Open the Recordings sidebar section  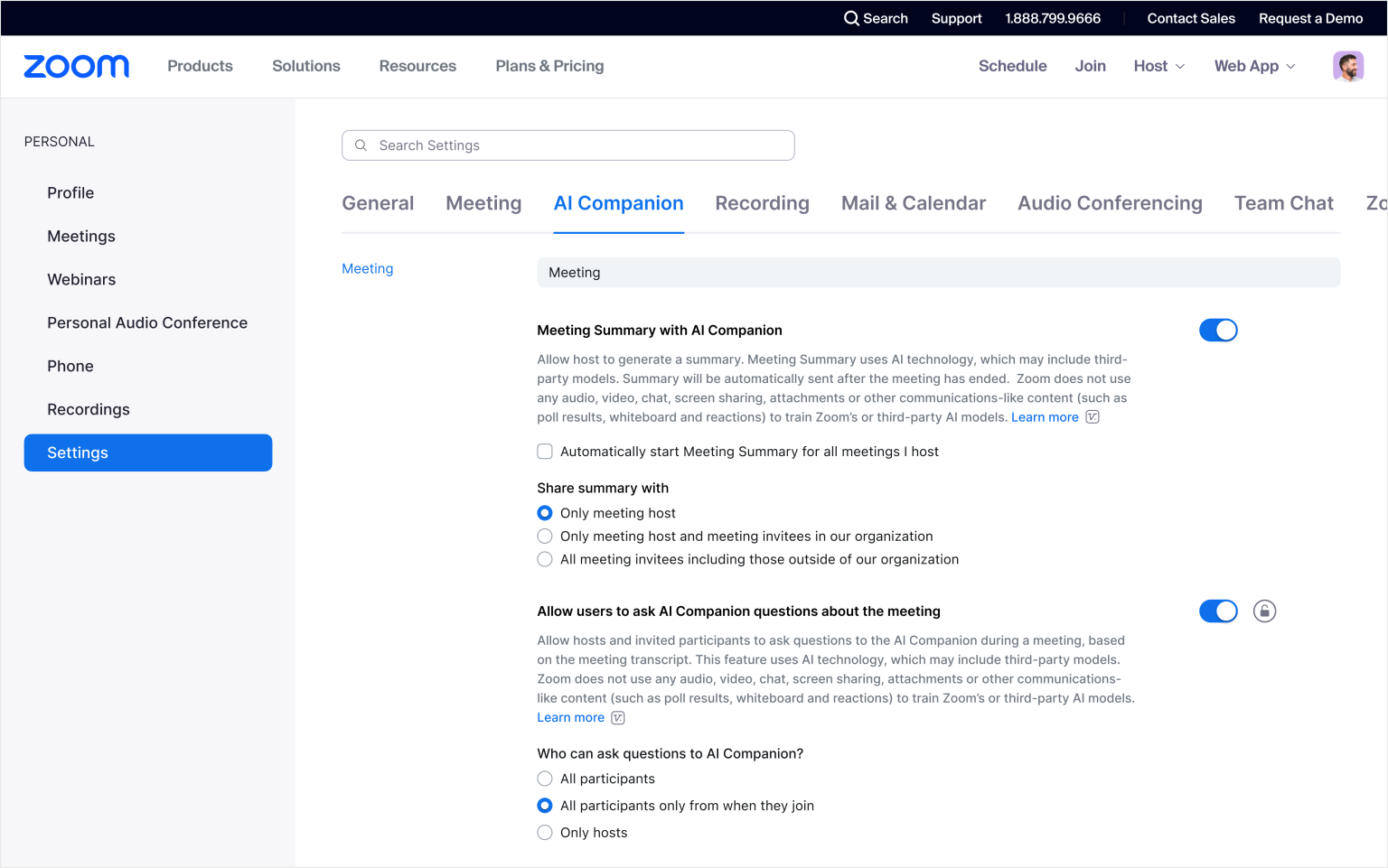pos(89,408)
